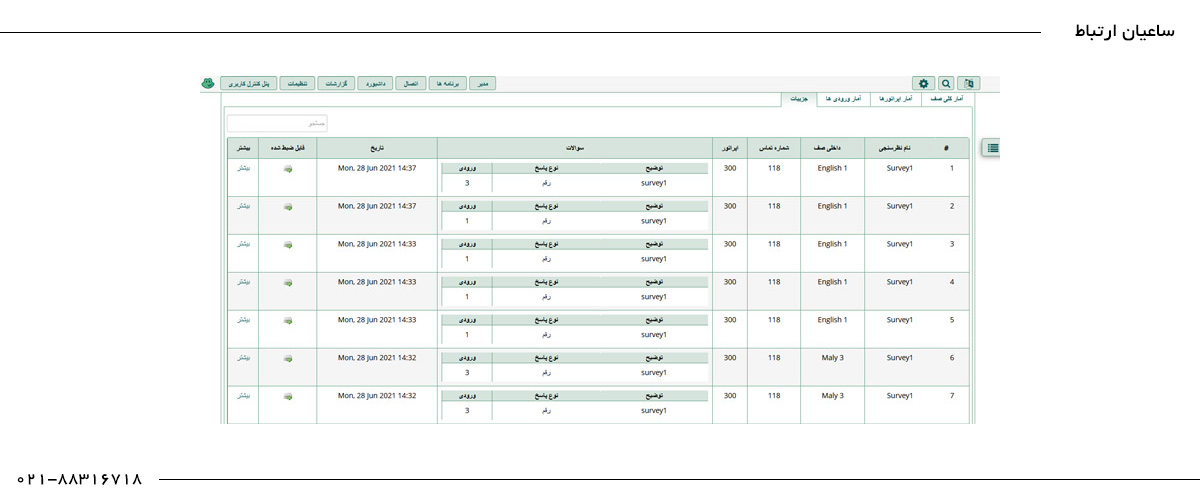Open the پنل کنترل کاربری menu
Viewport: 1200px width, 500px height.
point(248,84)
